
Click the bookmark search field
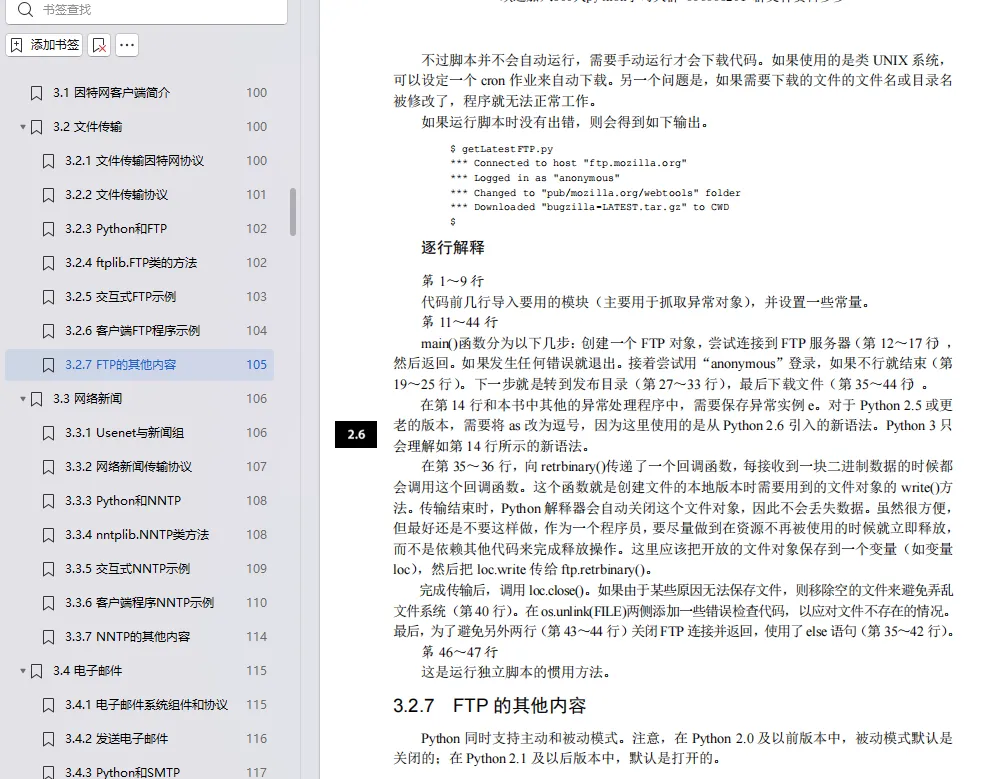146,9
